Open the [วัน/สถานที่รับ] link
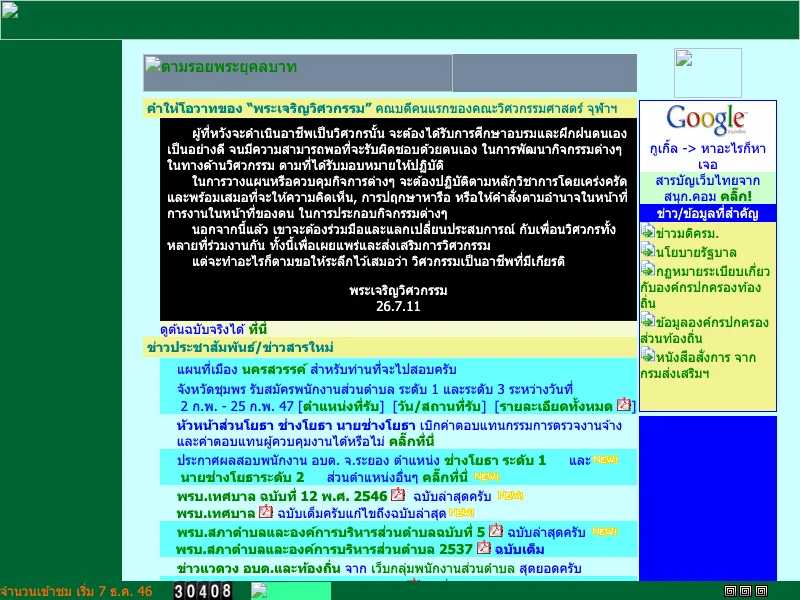Screen dimensions: 800x600 click(440, 406)
